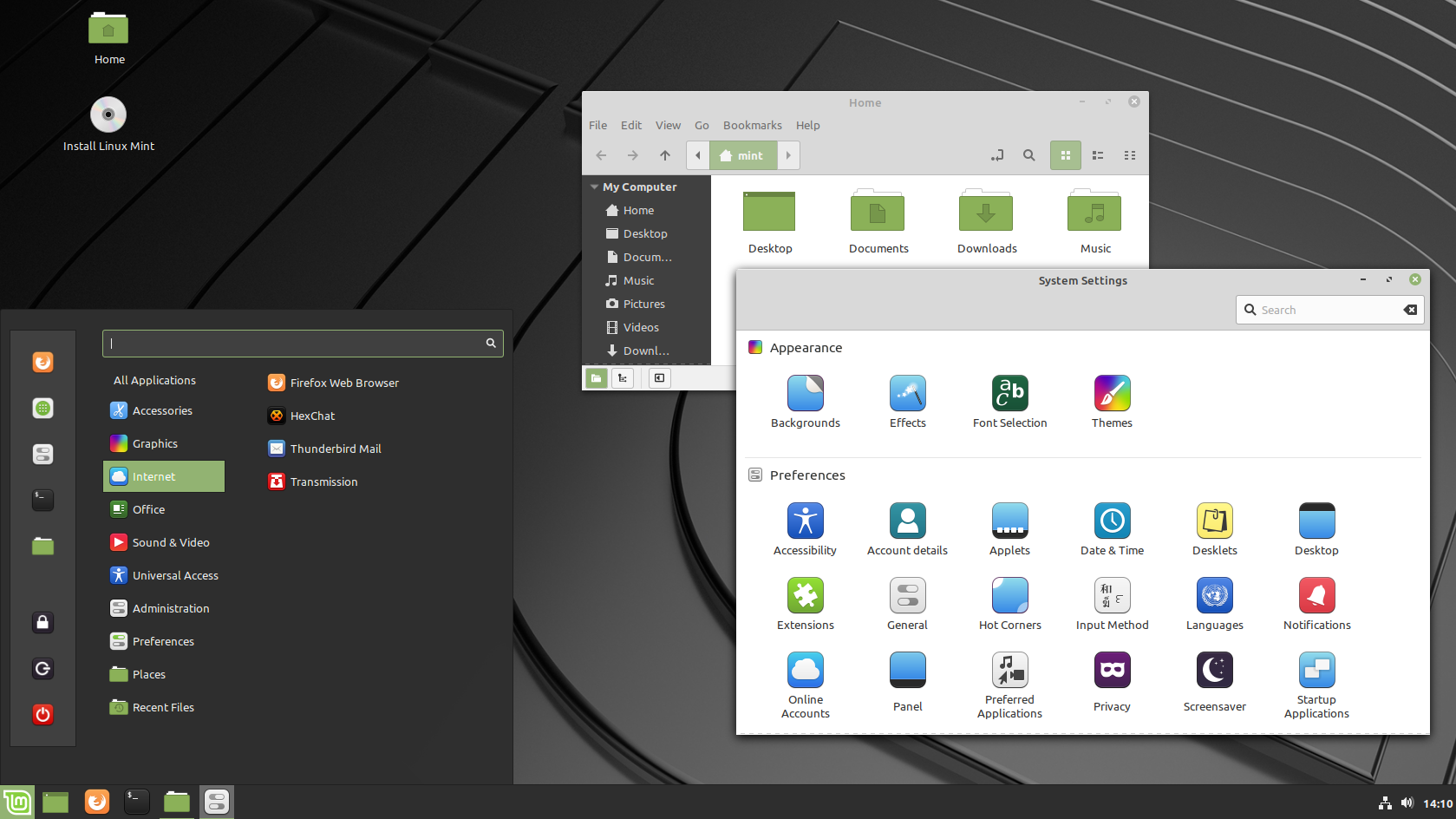
Task: Click the Linux Mint menu button on taskbar
Action: tap(17, 802)
